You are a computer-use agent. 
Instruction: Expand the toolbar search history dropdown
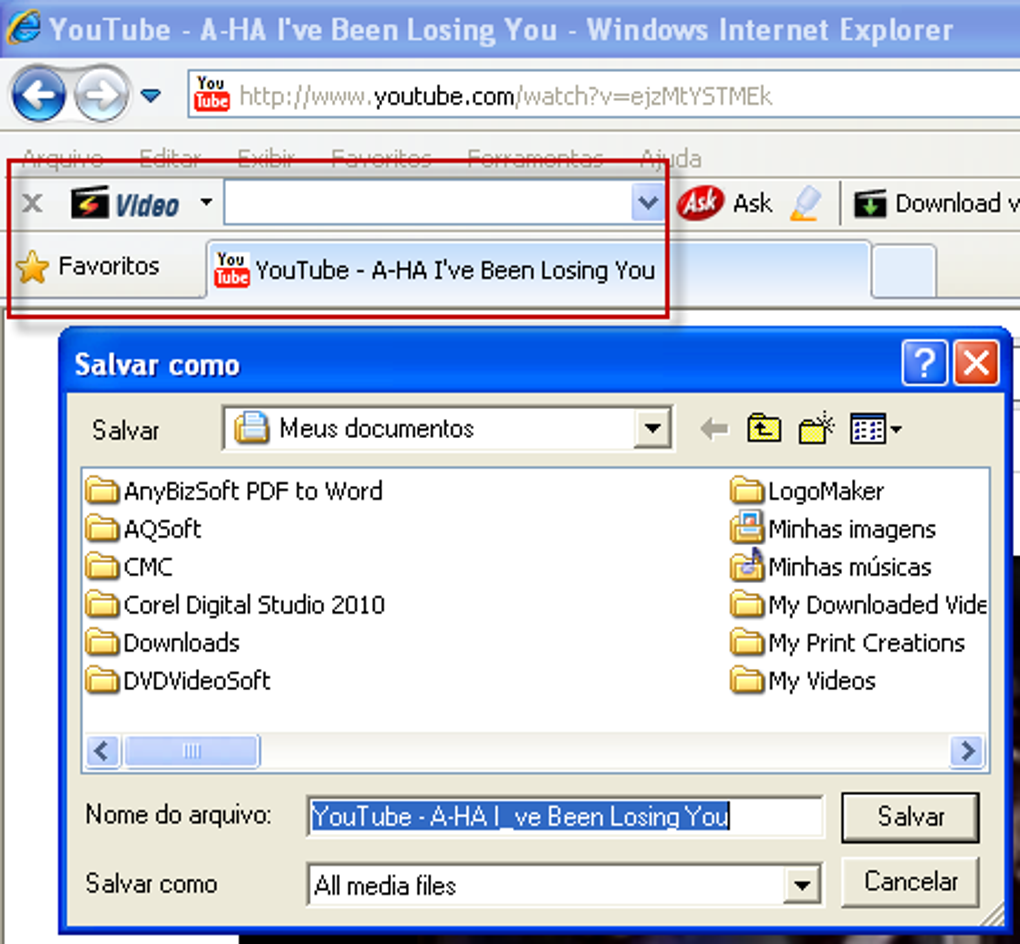pos(648,203)
